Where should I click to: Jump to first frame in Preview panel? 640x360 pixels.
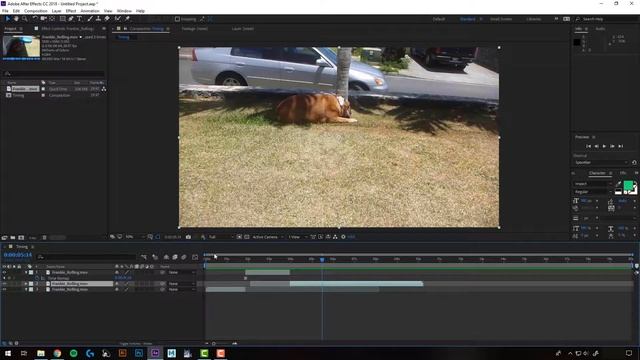588,146
